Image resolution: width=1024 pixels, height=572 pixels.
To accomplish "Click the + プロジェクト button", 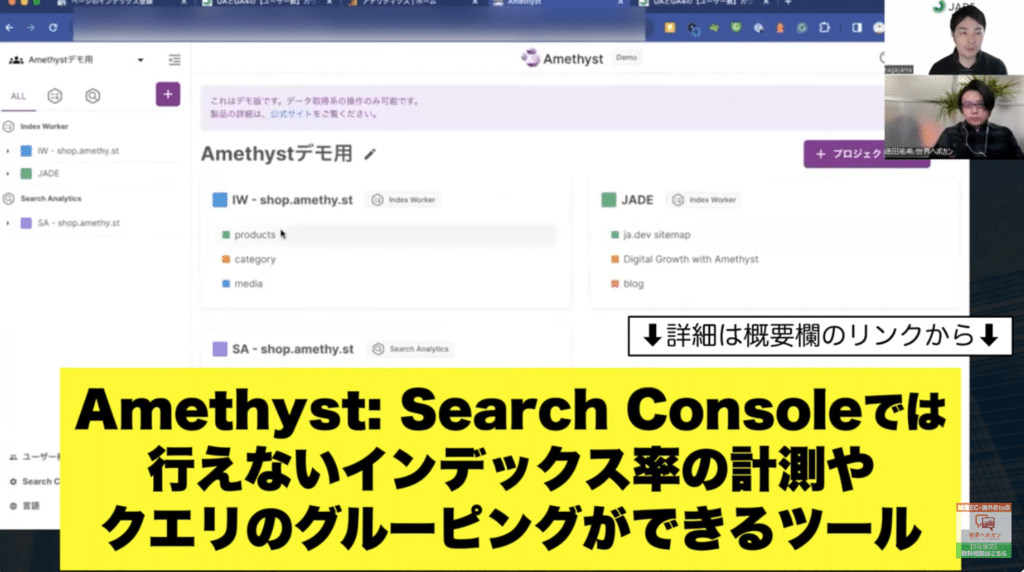I will [x=866, y=154].
